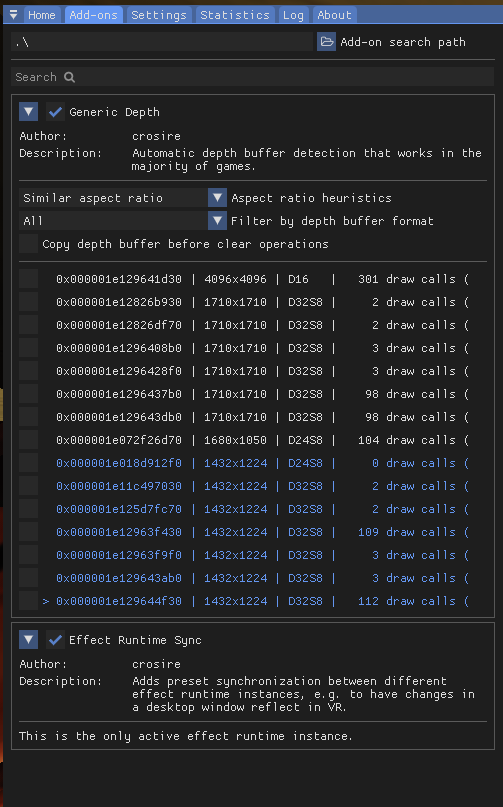Enable copy depth buffer before clear operations
The height and width of the screenshot is (807, 503).
pos(28,244)
